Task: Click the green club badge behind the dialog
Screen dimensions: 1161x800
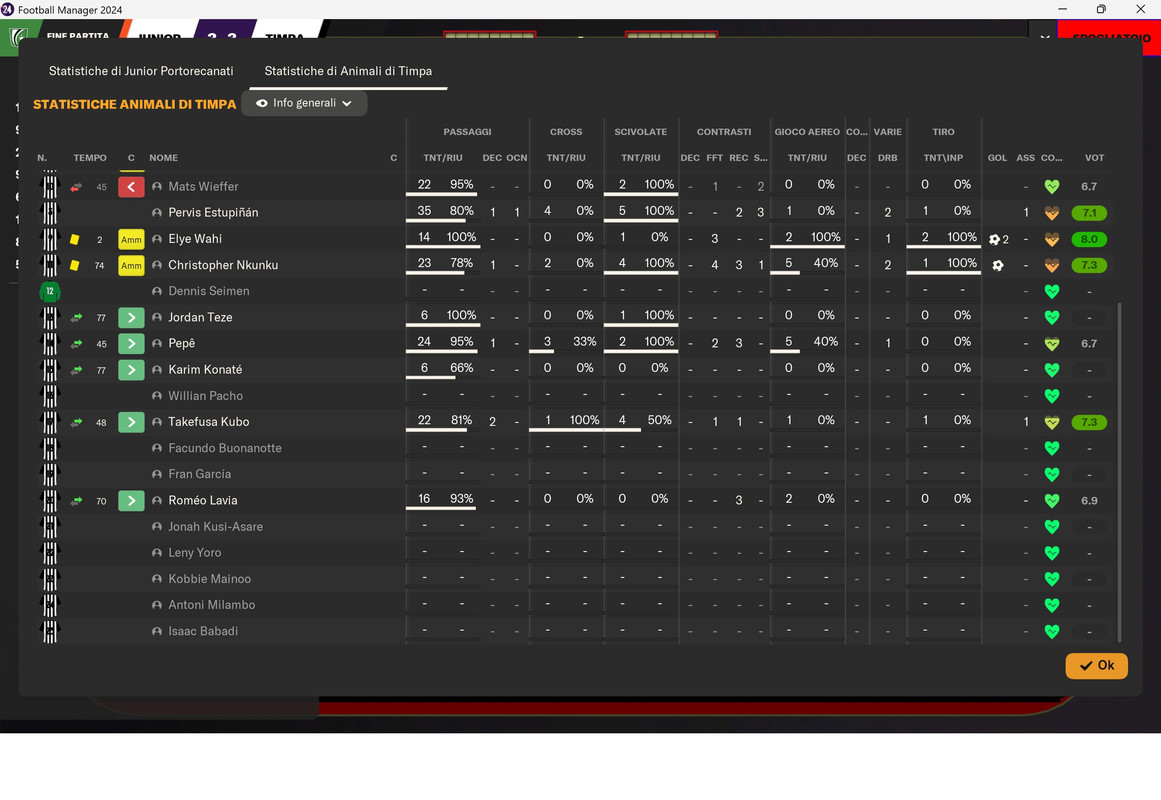Action: (x=18, y=37)
